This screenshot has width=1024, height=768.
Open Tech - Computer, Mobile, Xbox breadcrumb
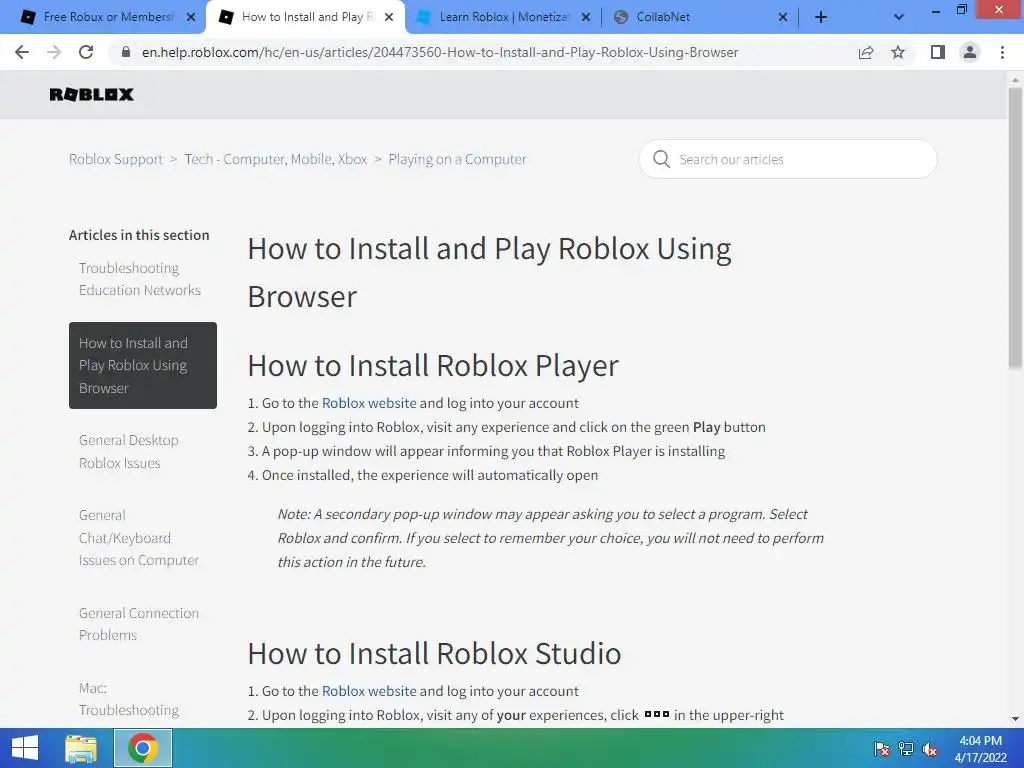pos(276,159)
